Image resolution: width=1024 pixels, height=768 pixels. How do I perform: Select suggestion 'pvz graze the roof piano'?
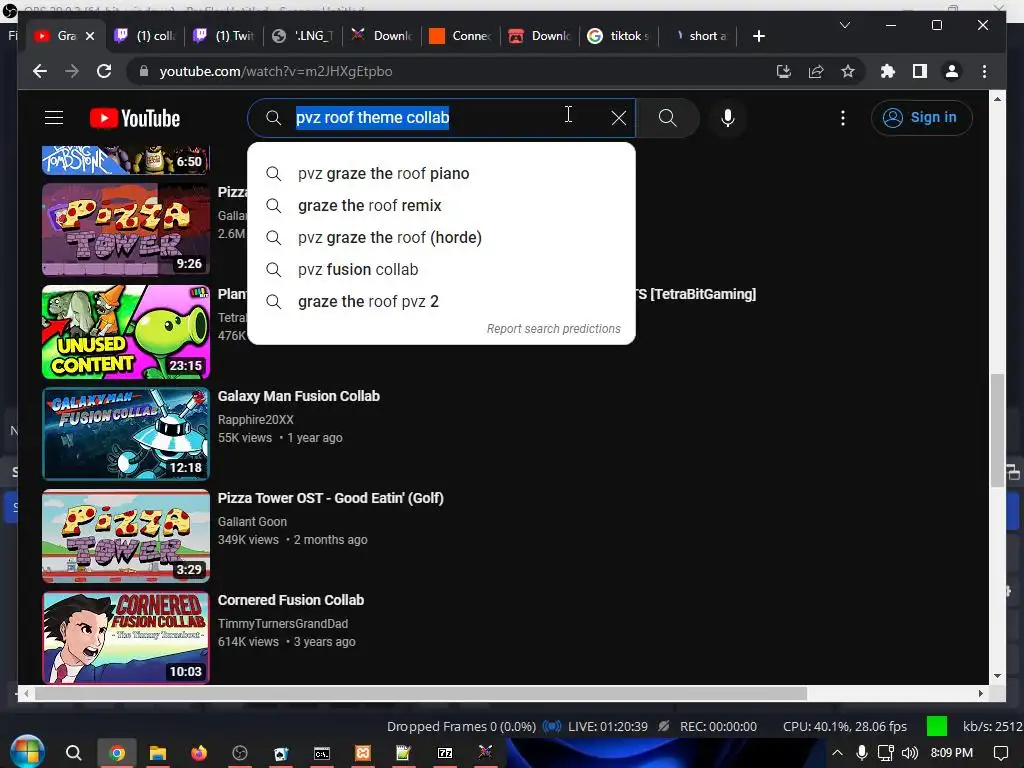pyautogui.click(x=441, y=174)
